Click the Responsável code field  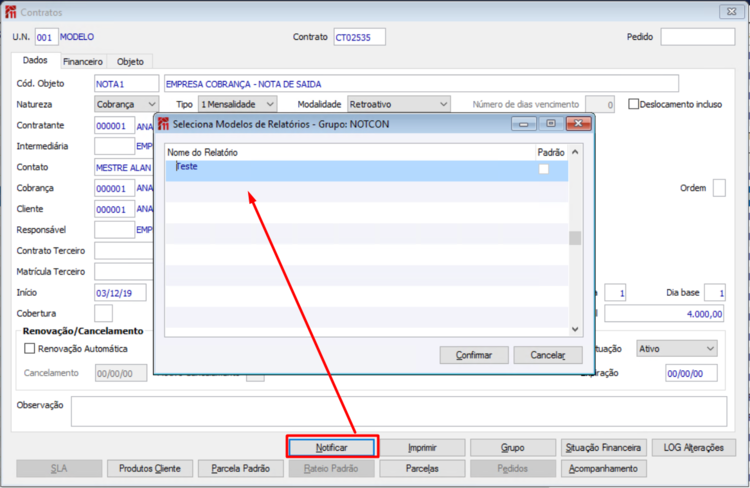click(x=114, y=230)
